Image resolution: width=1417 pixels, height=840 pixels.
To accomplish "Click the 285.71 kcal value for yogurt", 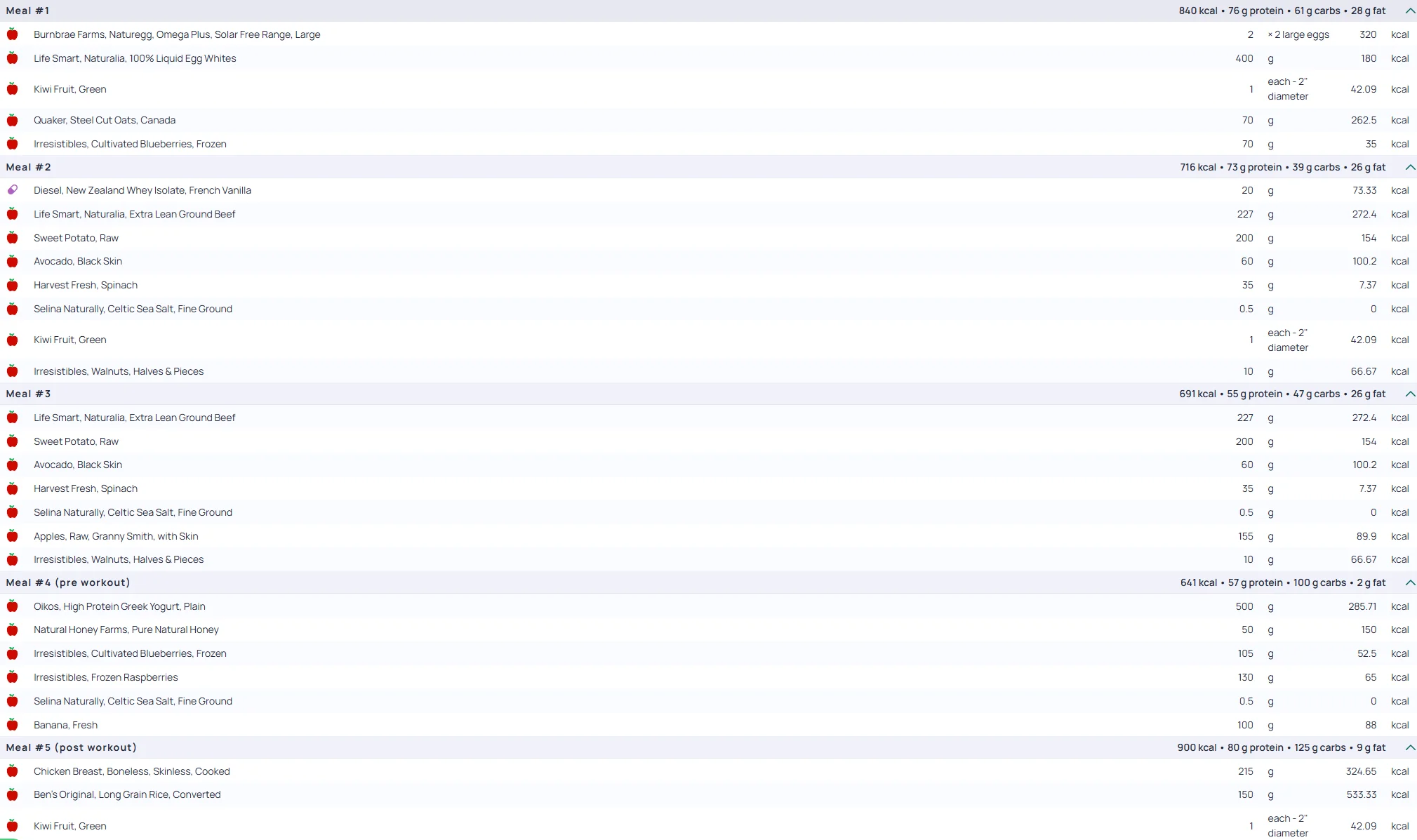I will (x=1362, y=606).
